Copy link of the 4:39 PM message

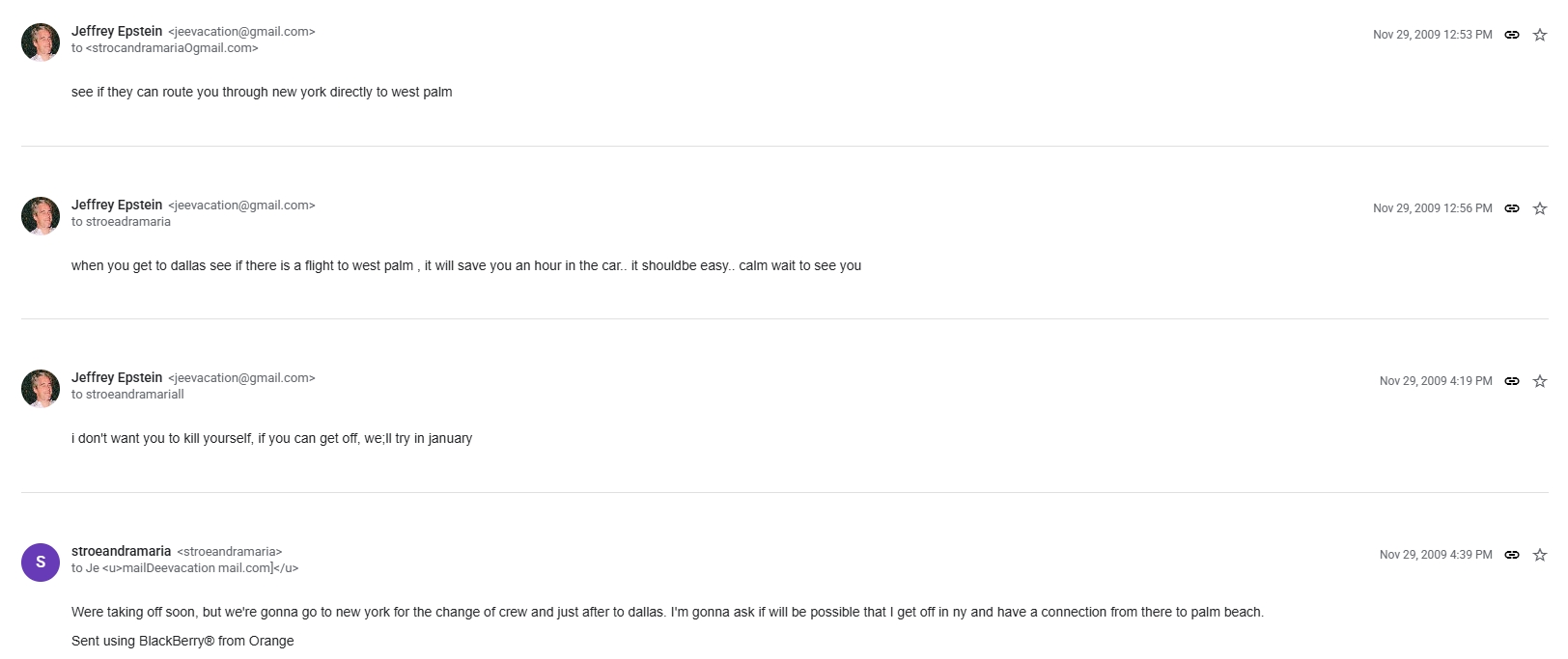coord(1512,555)
